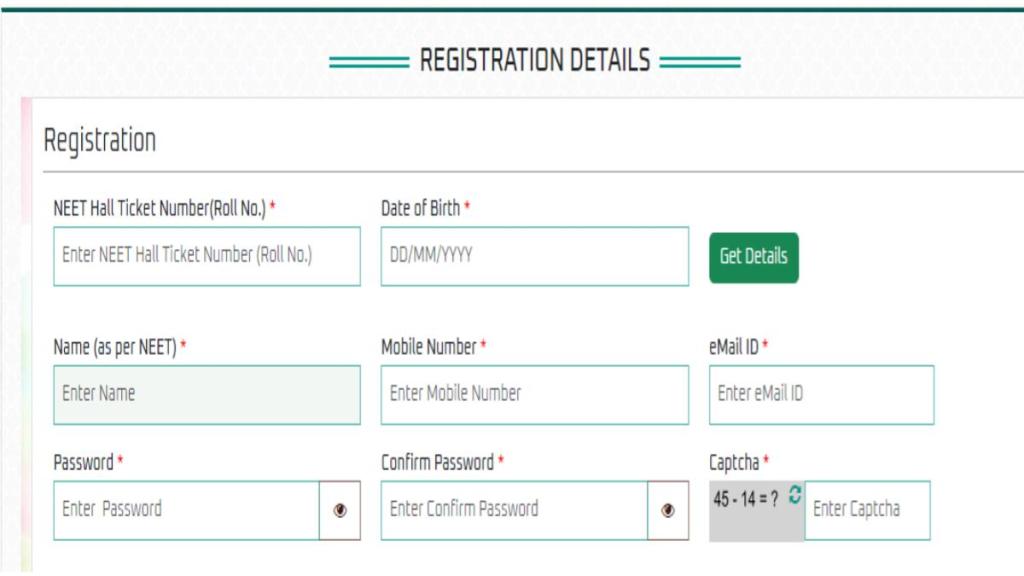Click the Enter eMail ID field

pyautogui.click(x=820, y=394)
